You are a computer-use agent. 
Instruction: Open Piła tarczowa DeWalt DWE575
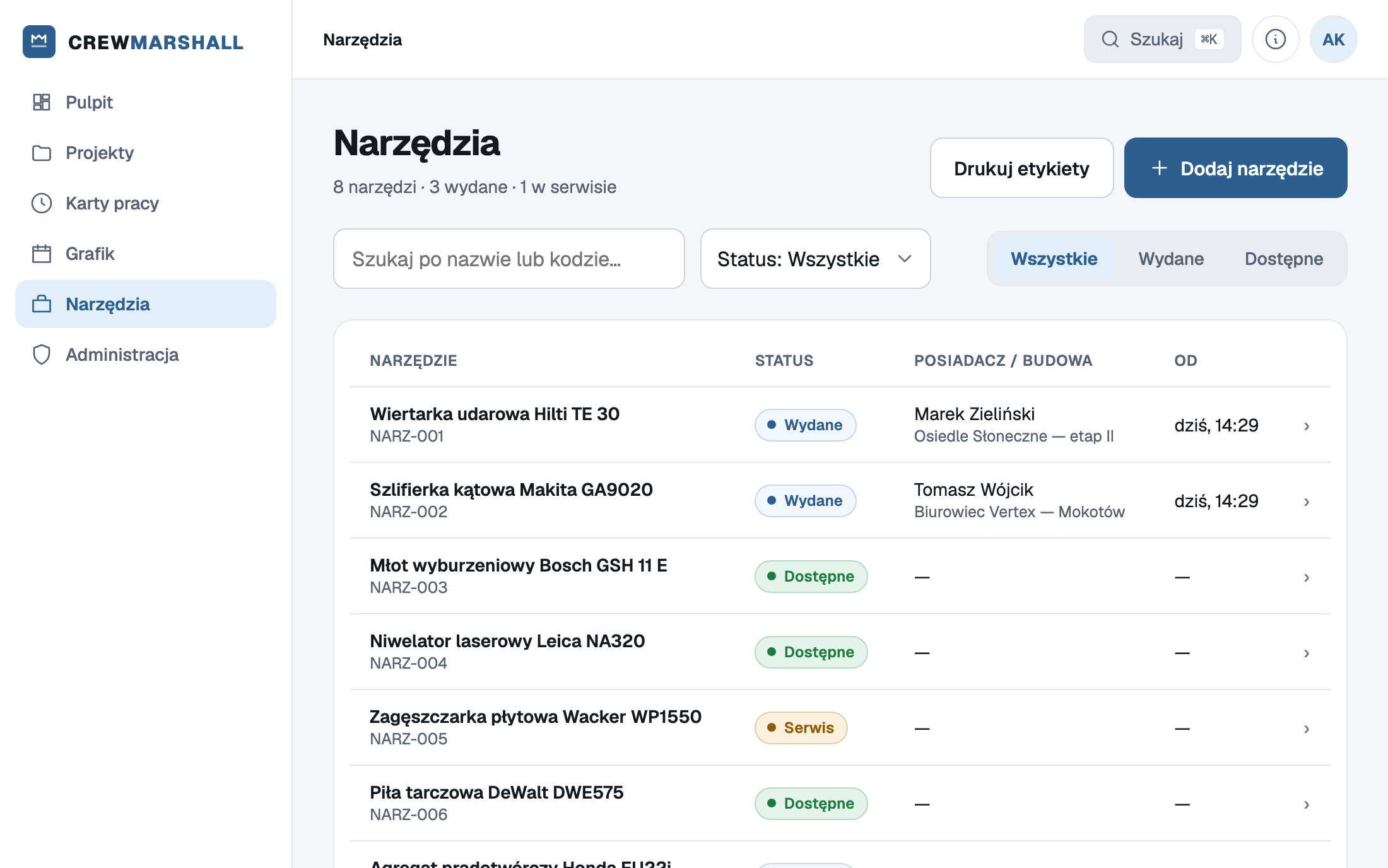coord(497,792)
